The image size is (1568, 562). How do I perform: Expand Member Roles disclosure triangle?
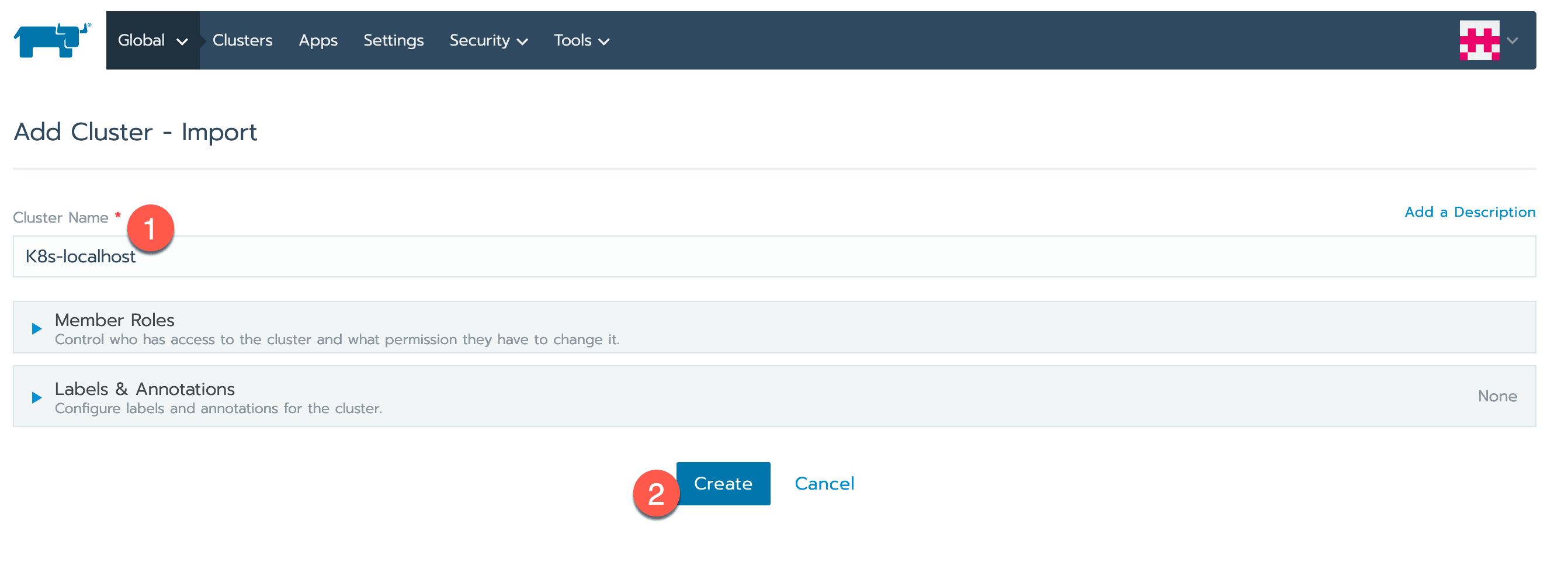37,329
